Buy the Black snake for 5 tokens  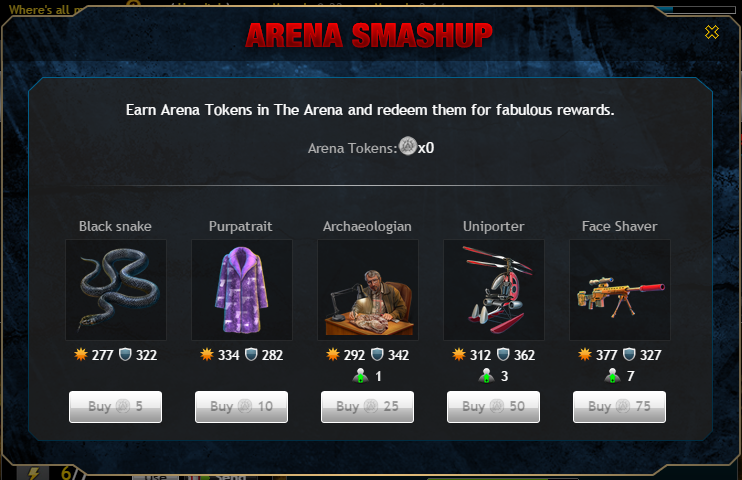(x=115, y=407)
